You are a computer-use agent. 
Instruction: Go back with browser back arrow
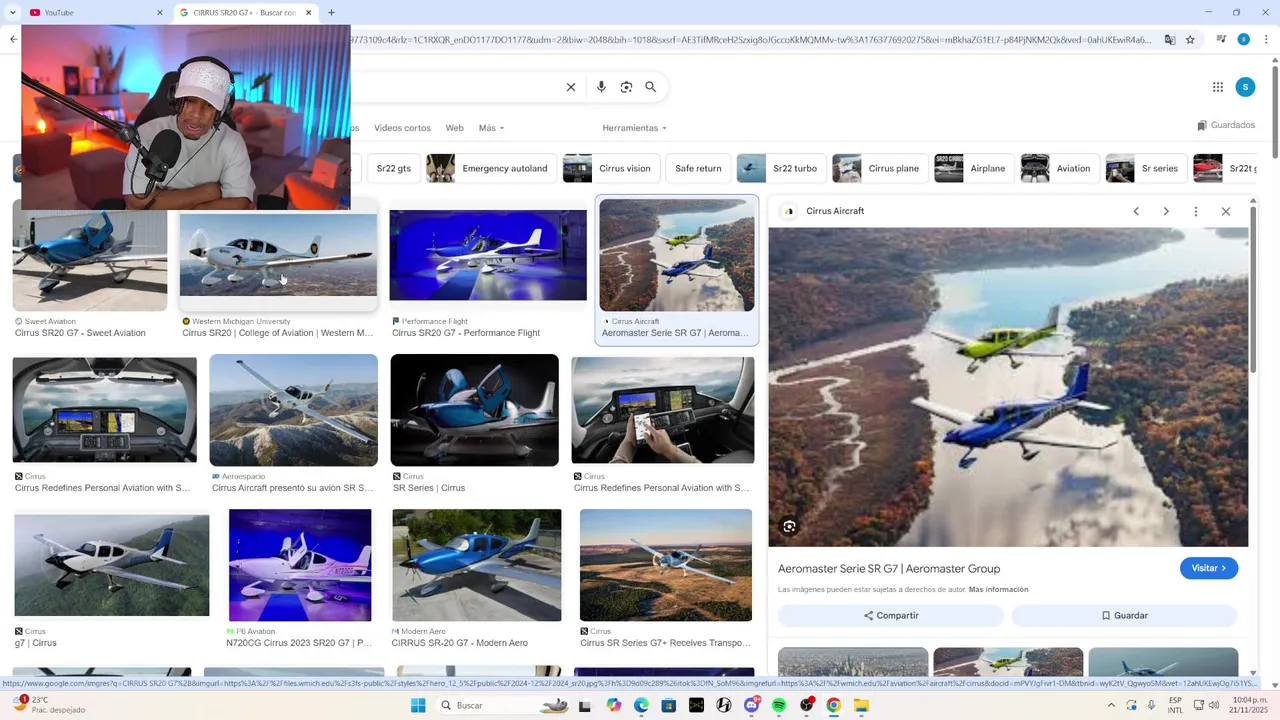pos(13,40)
